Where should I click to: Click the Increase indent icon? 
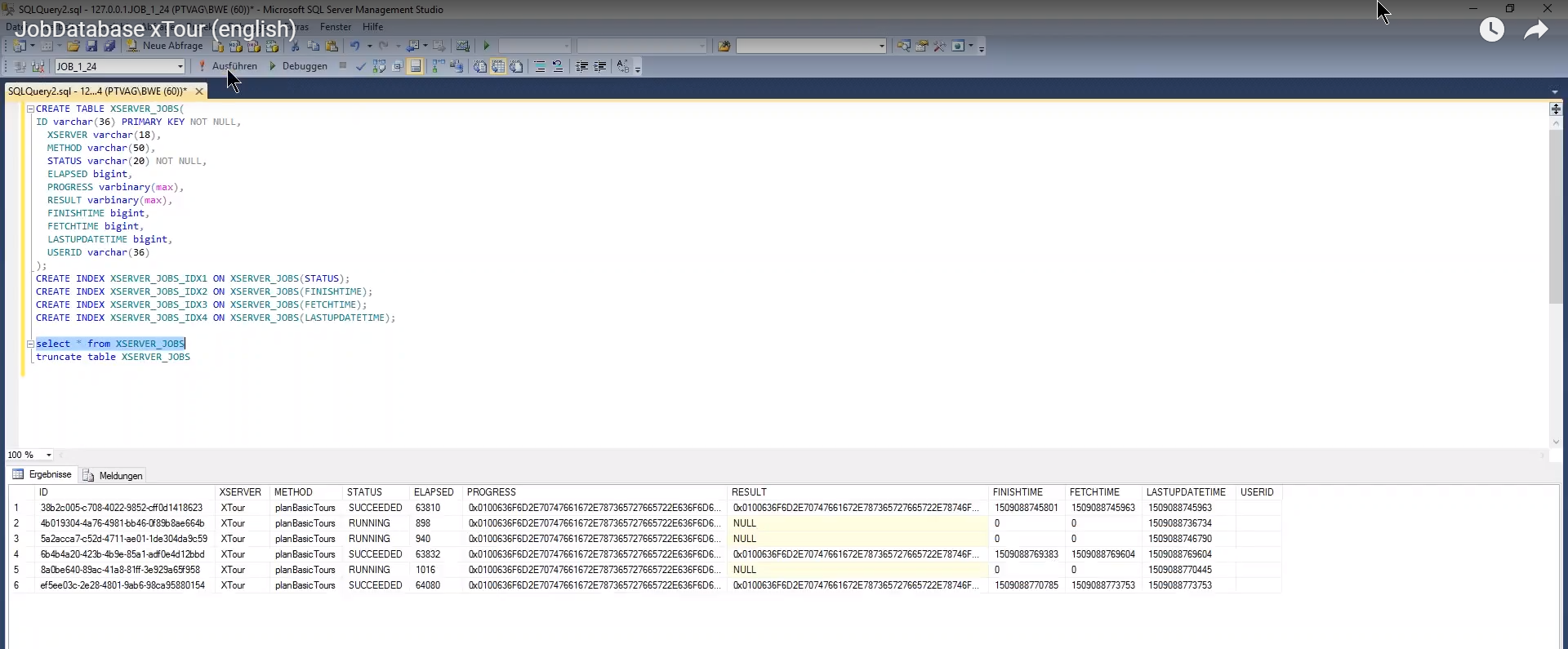600,66
